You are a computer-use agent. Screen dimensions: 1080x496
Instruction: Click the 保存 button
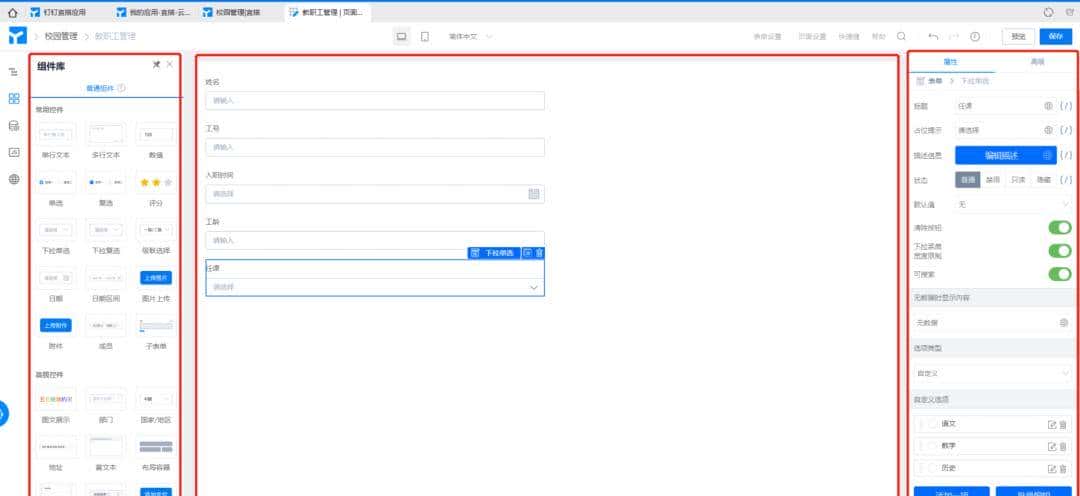1056,37
